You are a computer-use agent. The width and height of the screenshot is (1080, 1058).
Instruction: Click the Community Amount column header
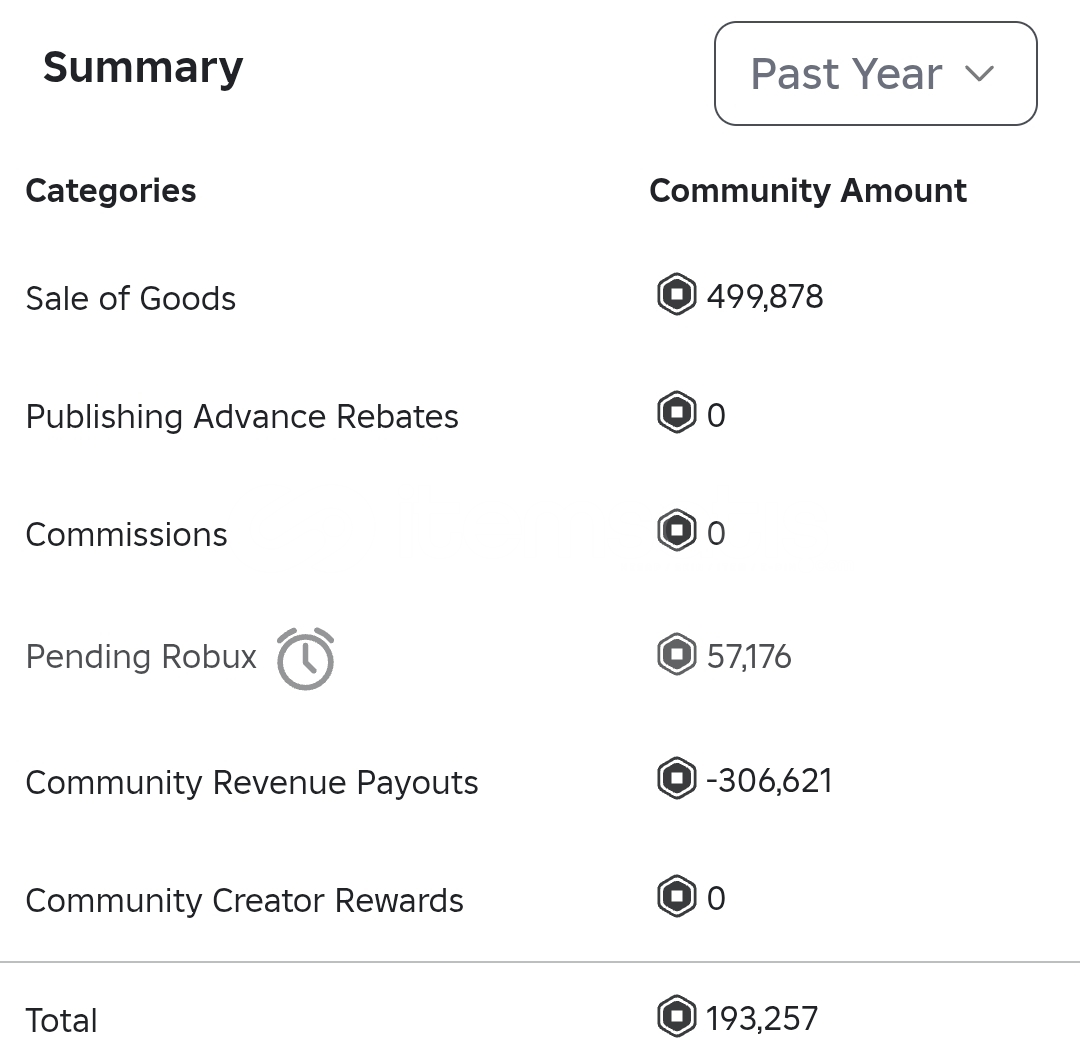pyautogui.click(x=808, y=191)
